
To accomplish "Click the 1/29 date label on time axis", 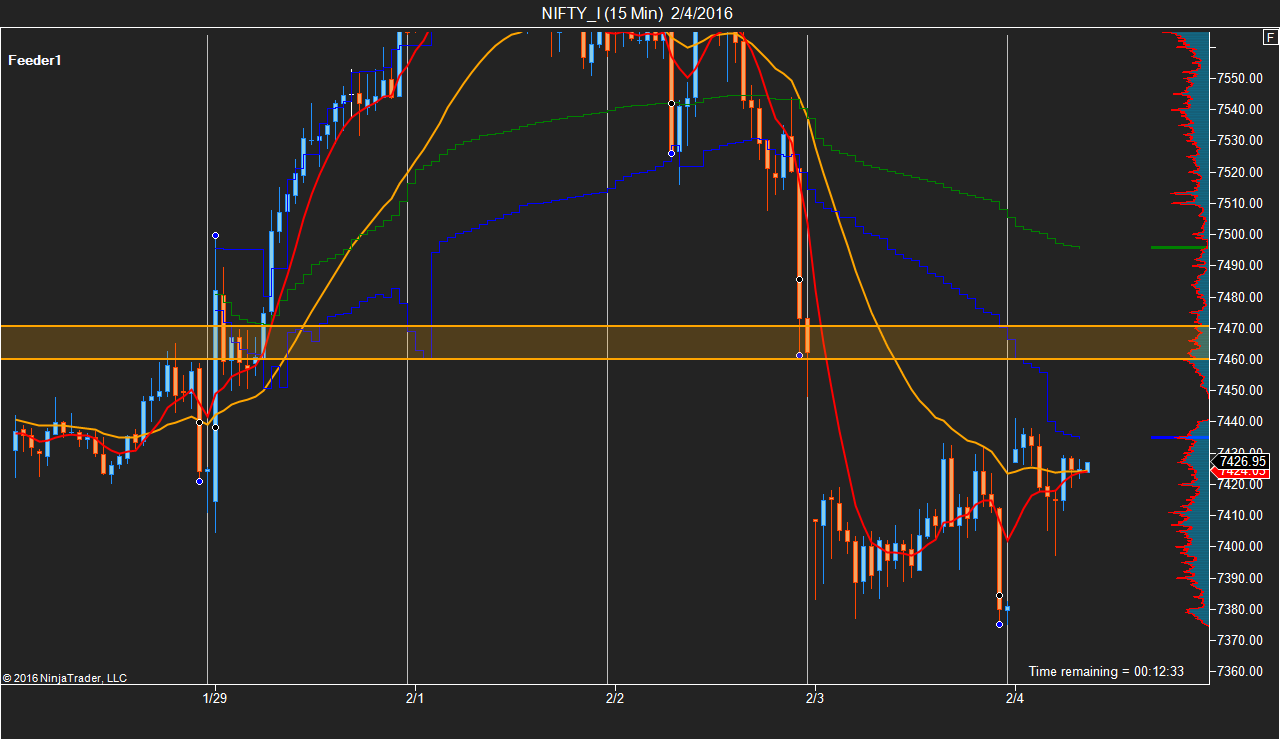I will pyautogui.click(x=214, y=697).
